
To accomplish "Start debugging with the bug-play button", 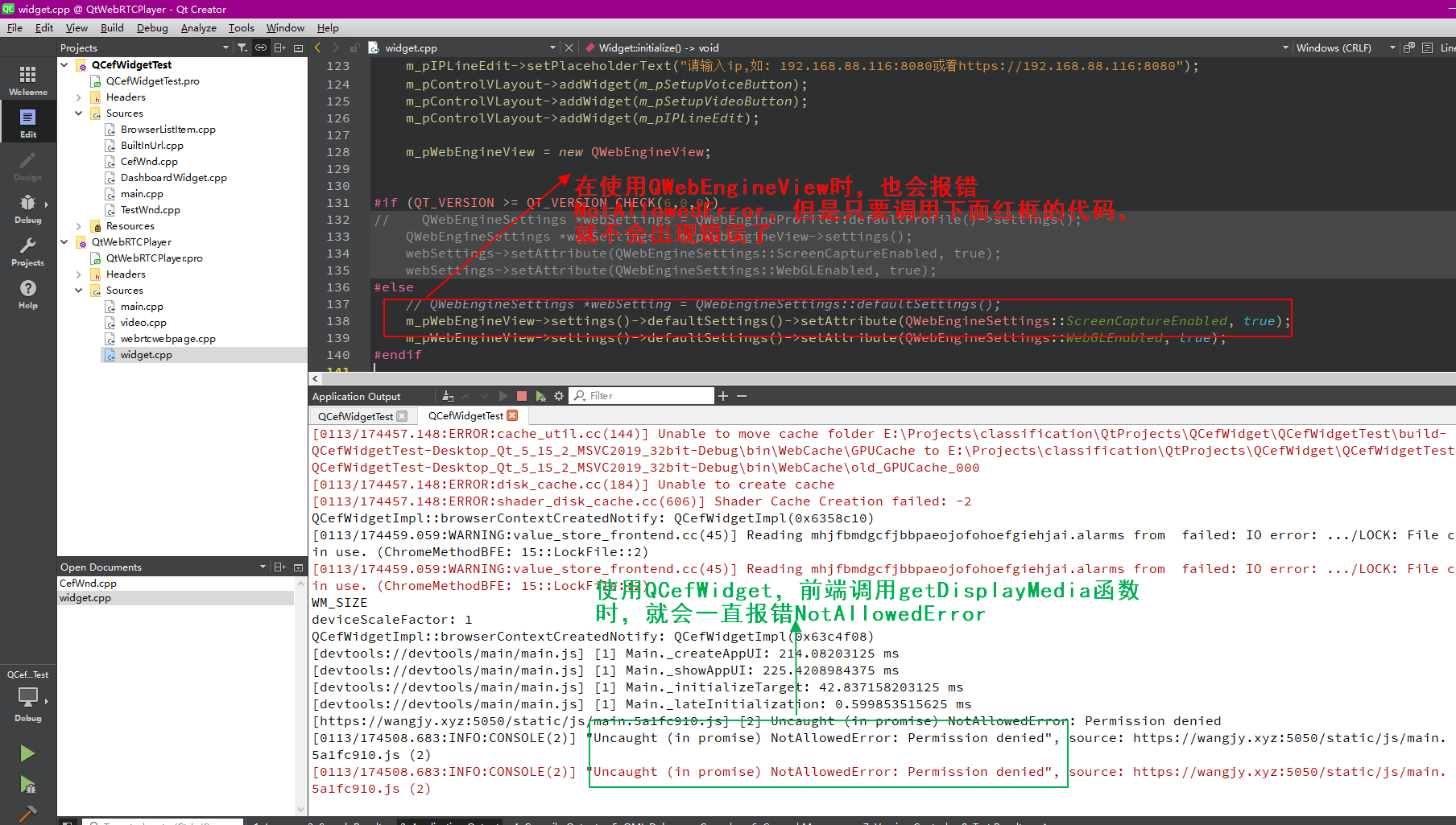I will point(27,785).
